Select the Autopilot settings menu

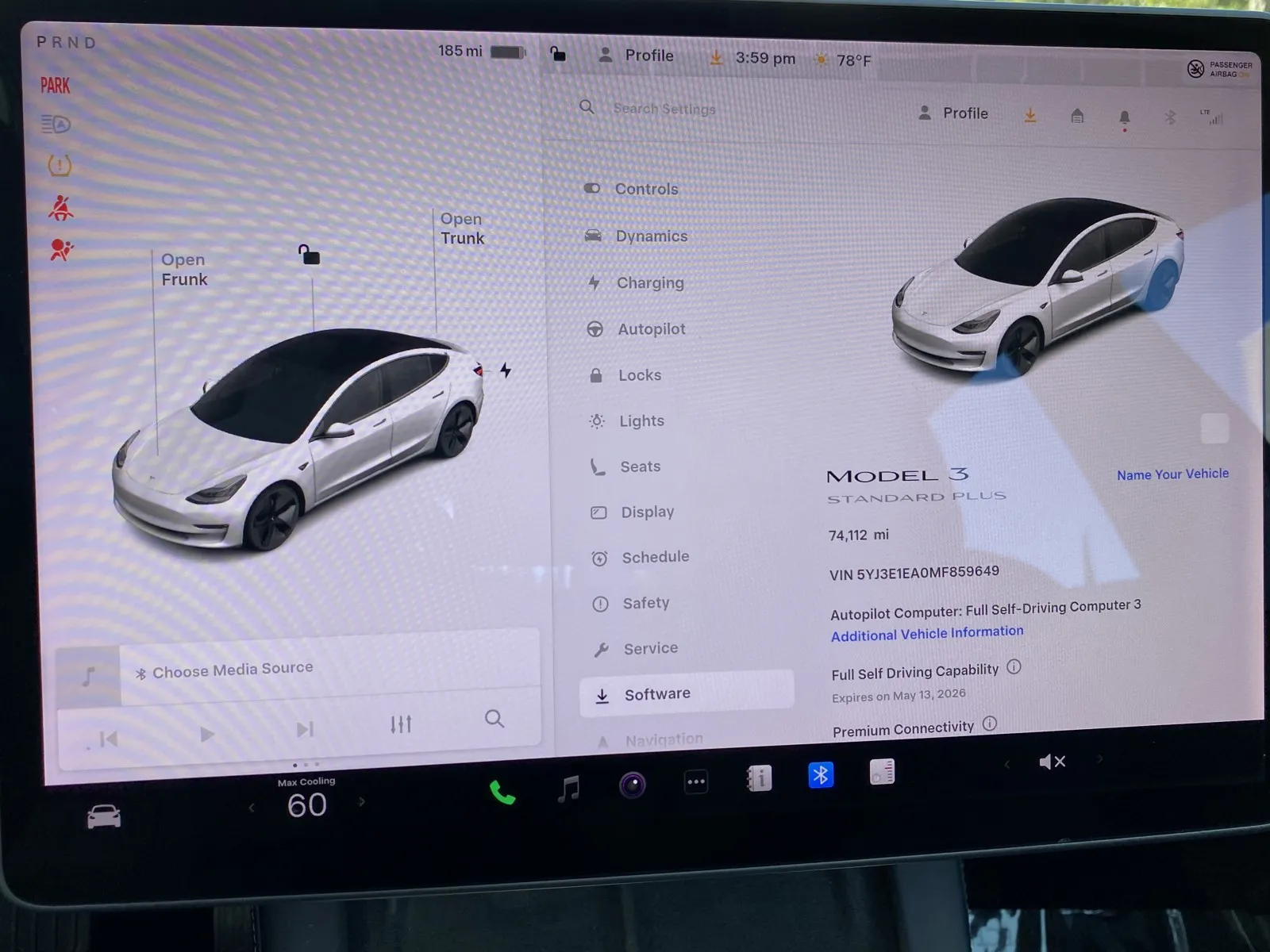651,328
